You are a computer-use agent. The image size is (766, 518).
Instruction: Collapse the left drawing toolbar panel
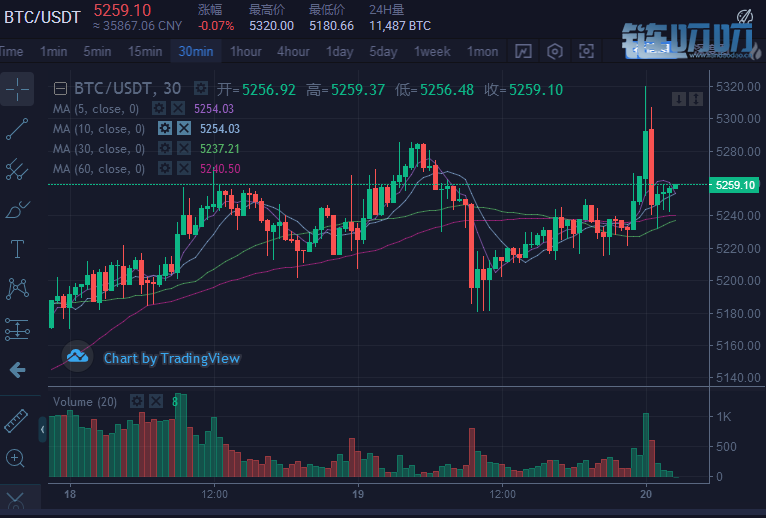(43, 430)
